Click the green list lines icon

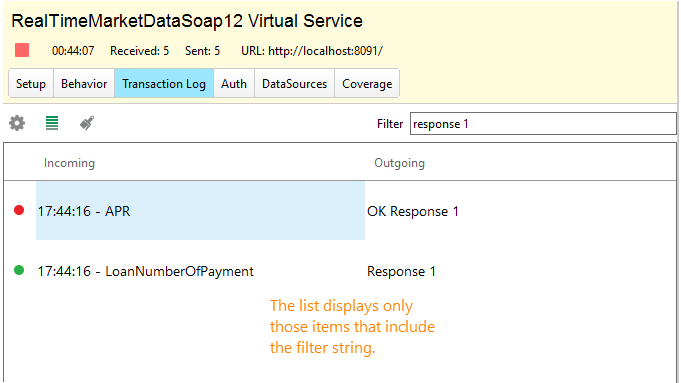pyautogui.click(x=52, y=123)
